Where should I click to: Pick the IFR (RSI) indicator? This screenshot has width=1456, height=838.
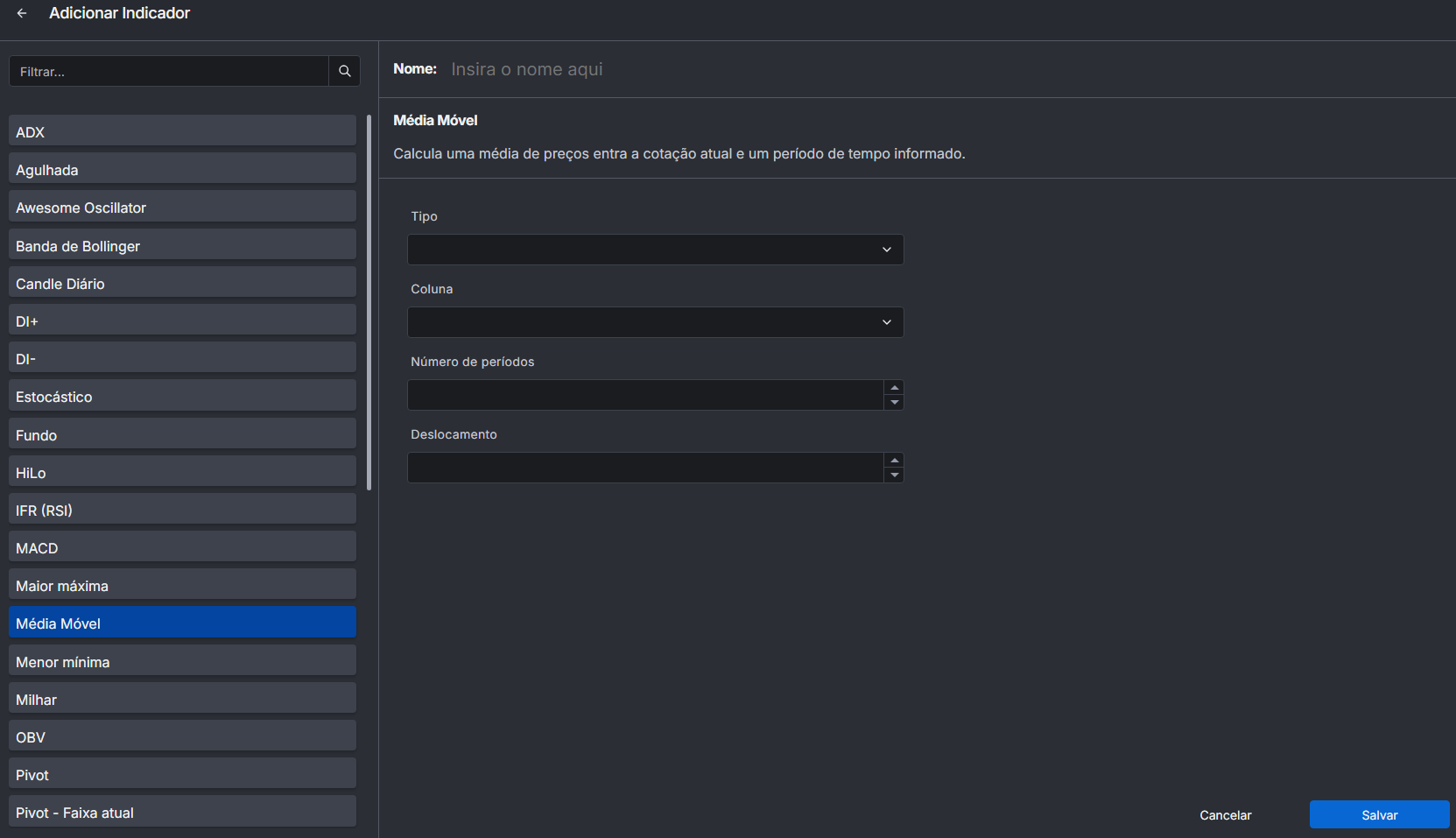click(x=182, y=511)
